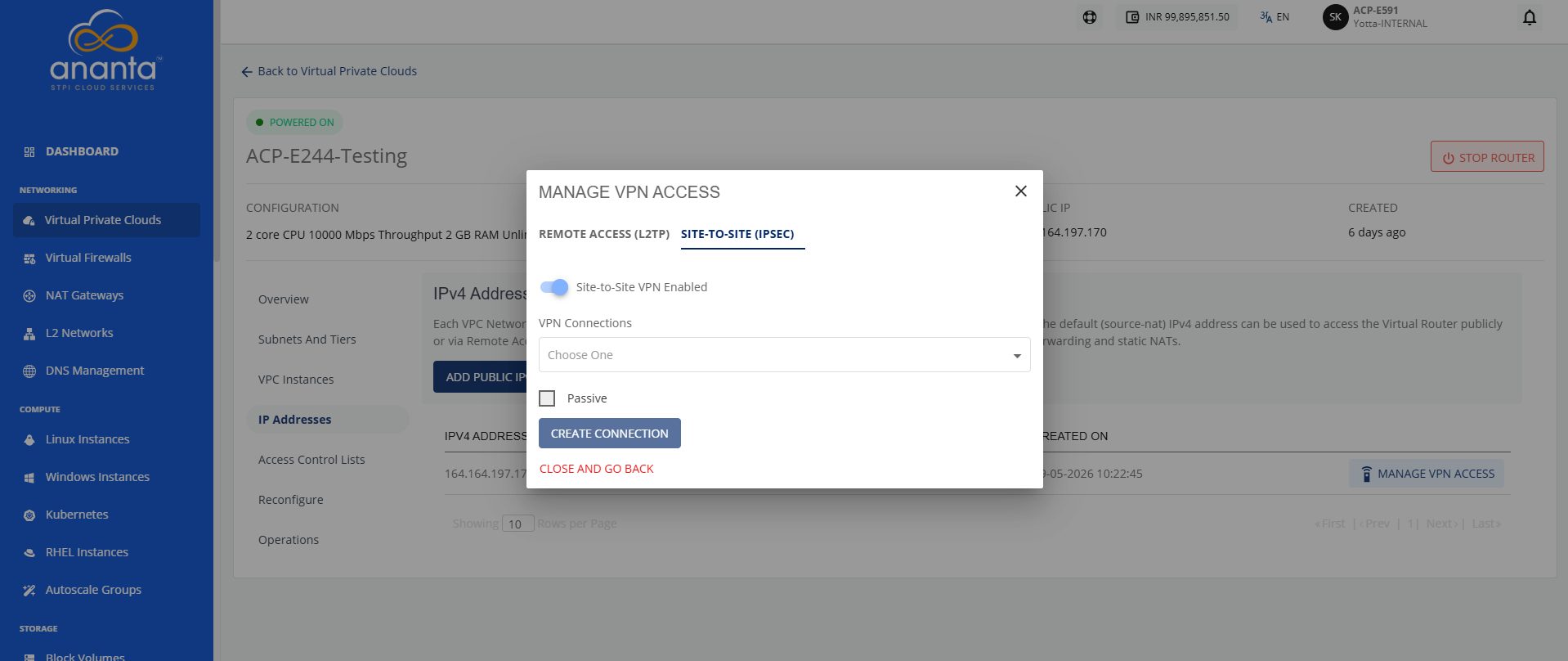
Task: Go back to Virtual Private Clouds
Action: pyautogui.click(x=329, y=71)
